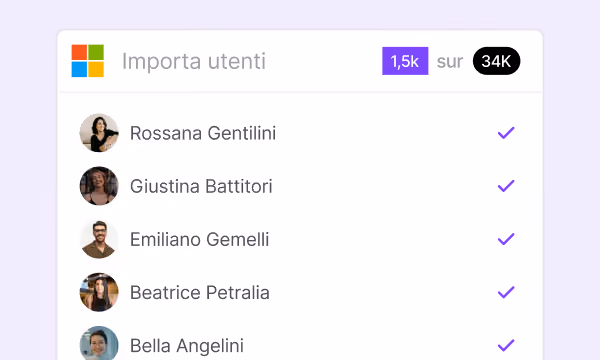
Task: Select the Bella Angelini name
Action: pos(187,346)
